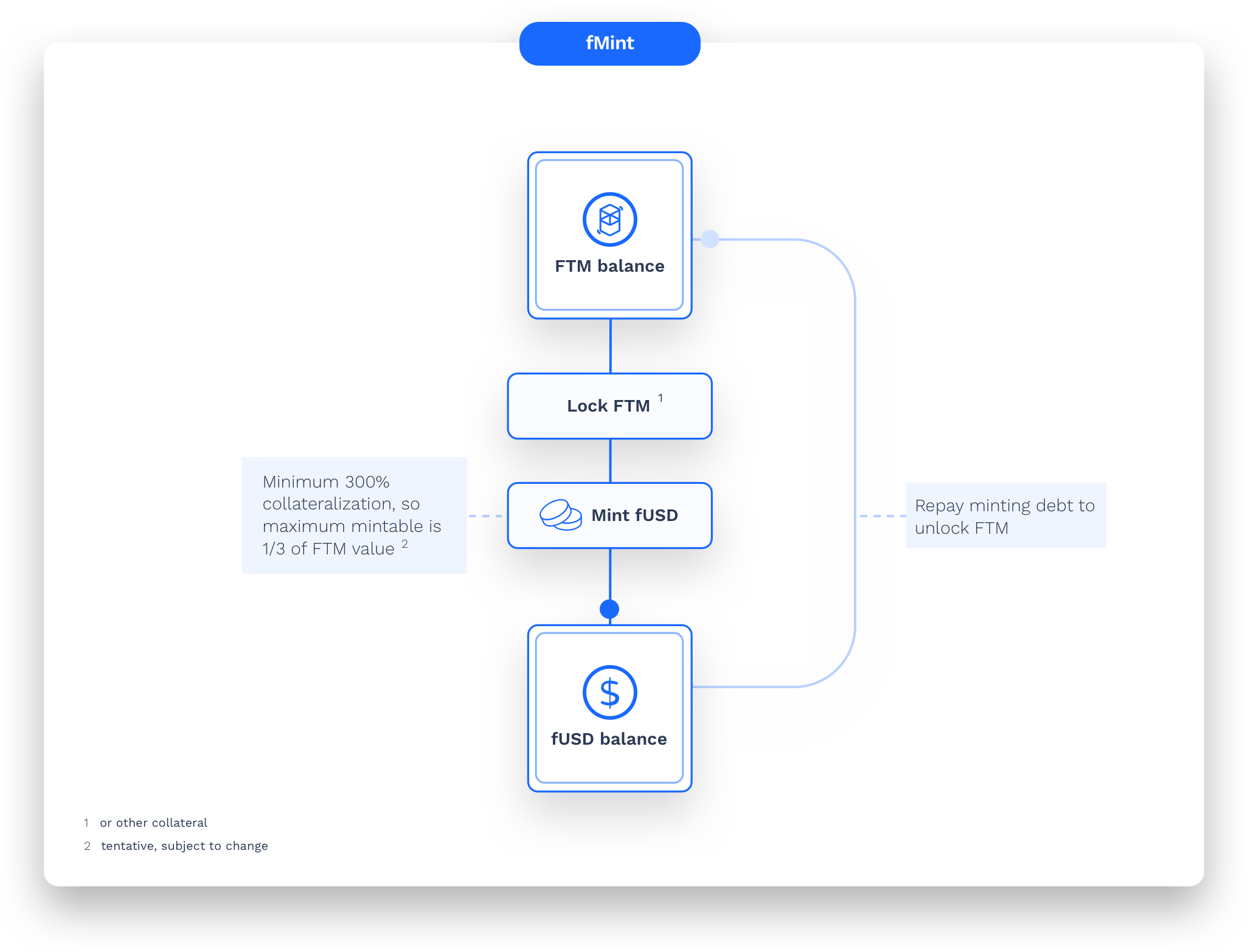The image size is (1248, 952).
Task: Open the fMint badge at the top
Action: (609, 43)
